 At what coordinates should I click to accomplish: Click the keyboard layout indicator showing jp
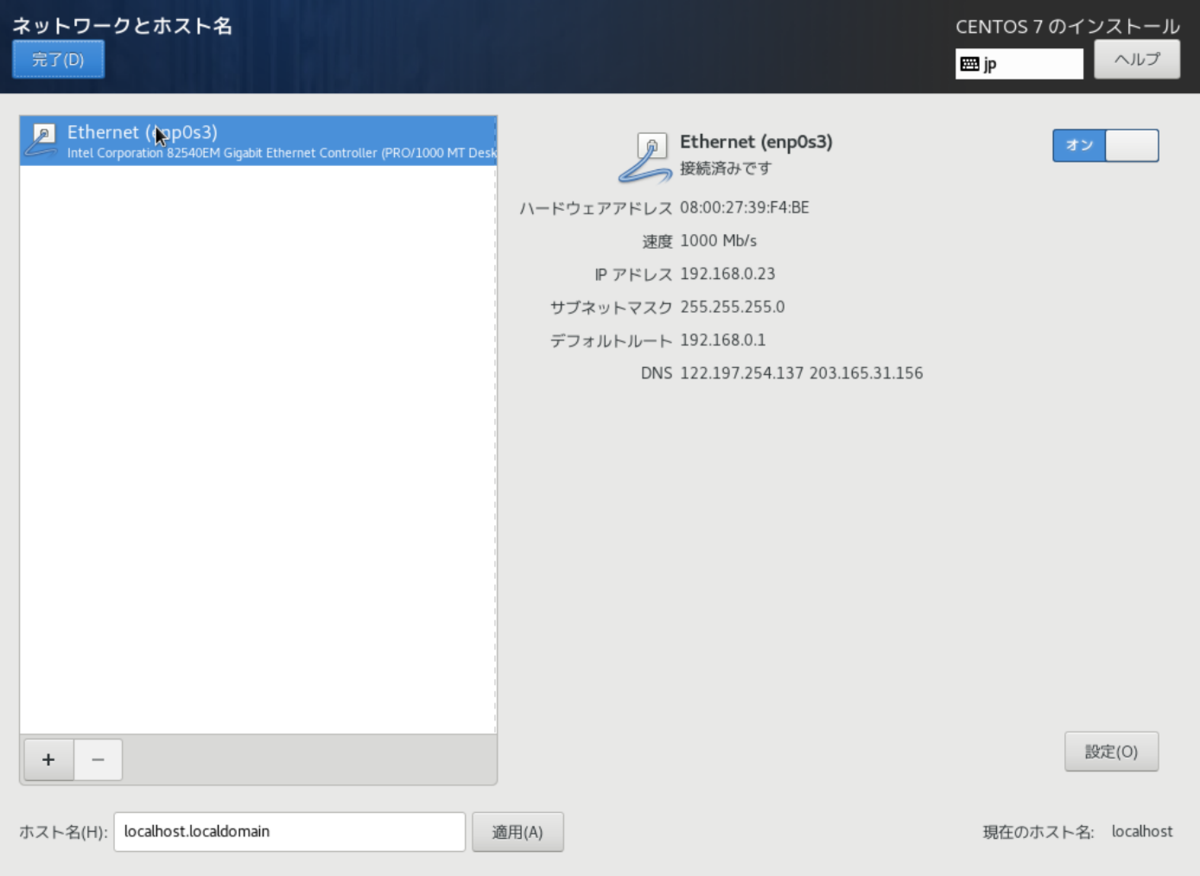(1019, 64)
